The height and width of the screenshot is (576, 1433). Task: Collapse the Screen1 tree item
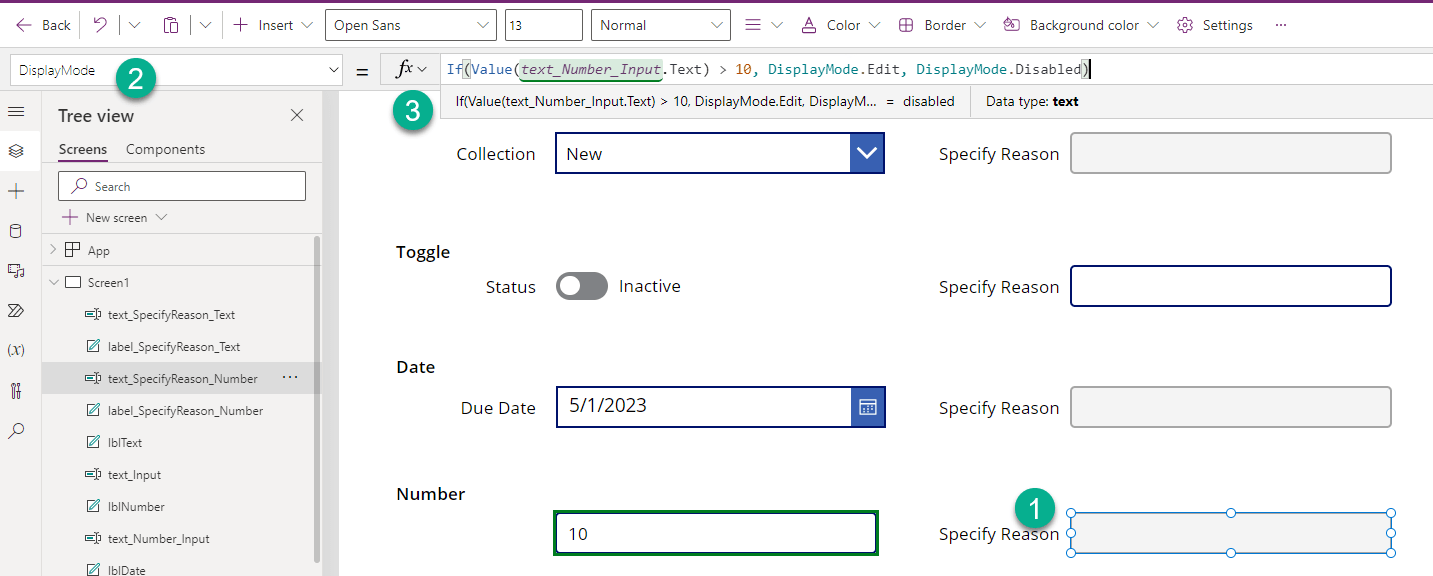tap(54, 282)
